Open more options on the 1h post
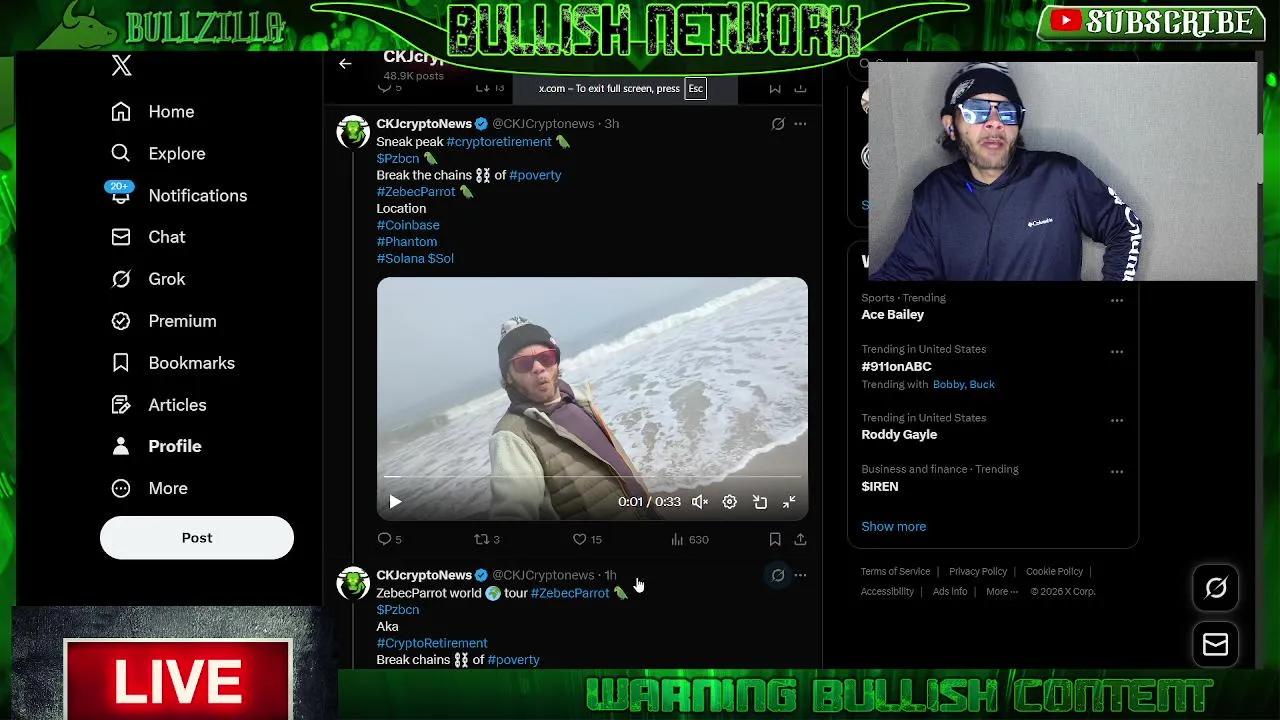This screenshot has width=1280, height=720. (x=800, y=575)
